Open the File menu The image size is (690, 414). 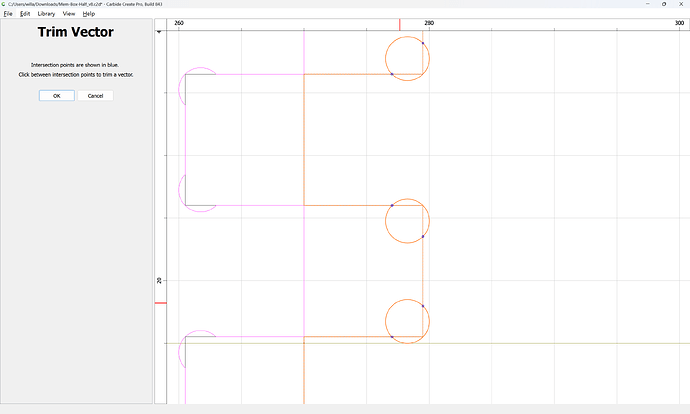click(x=8, y=14)
